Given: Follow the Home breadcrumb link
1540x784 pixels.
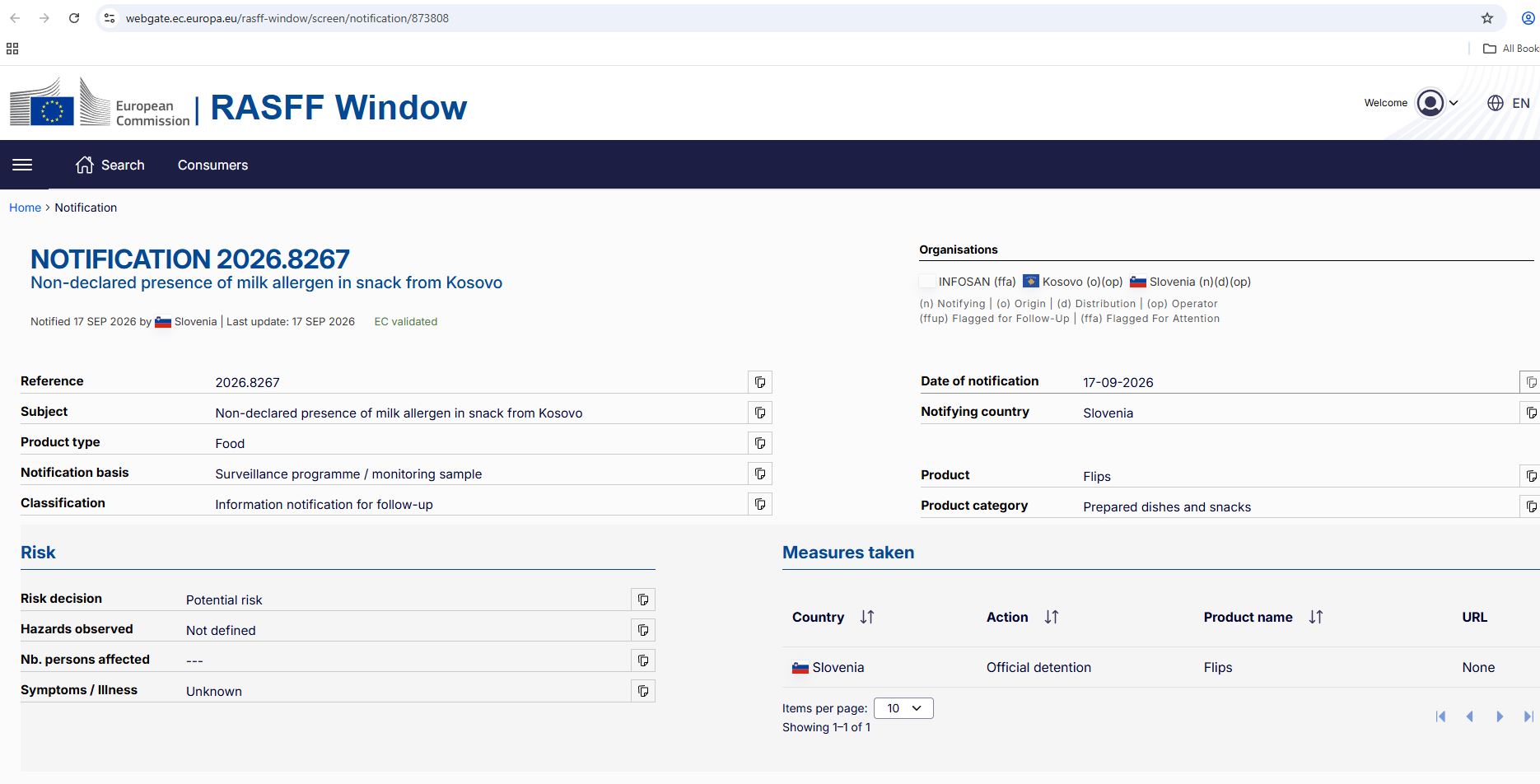Looking at the screenshot, I should pyautogui.click(x=25, y=208).
